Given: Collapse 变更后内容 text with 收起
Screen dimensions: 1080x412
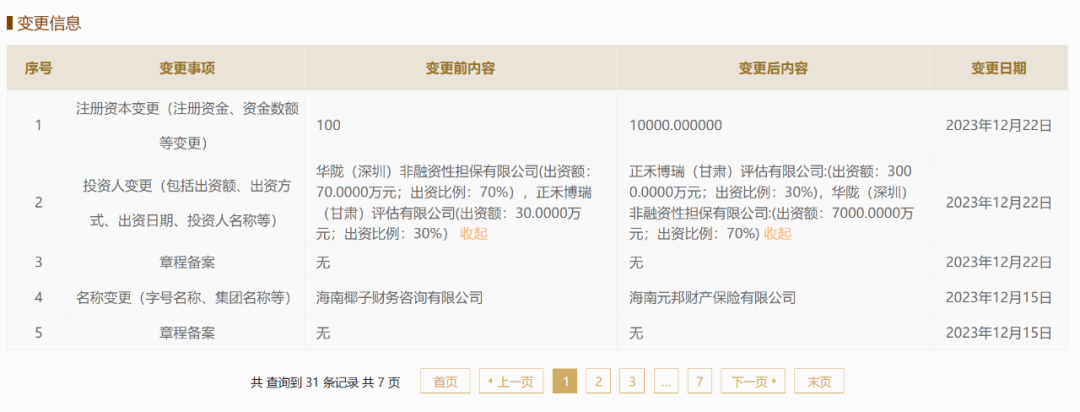Looking at the screenshot, I should [778, 234].
